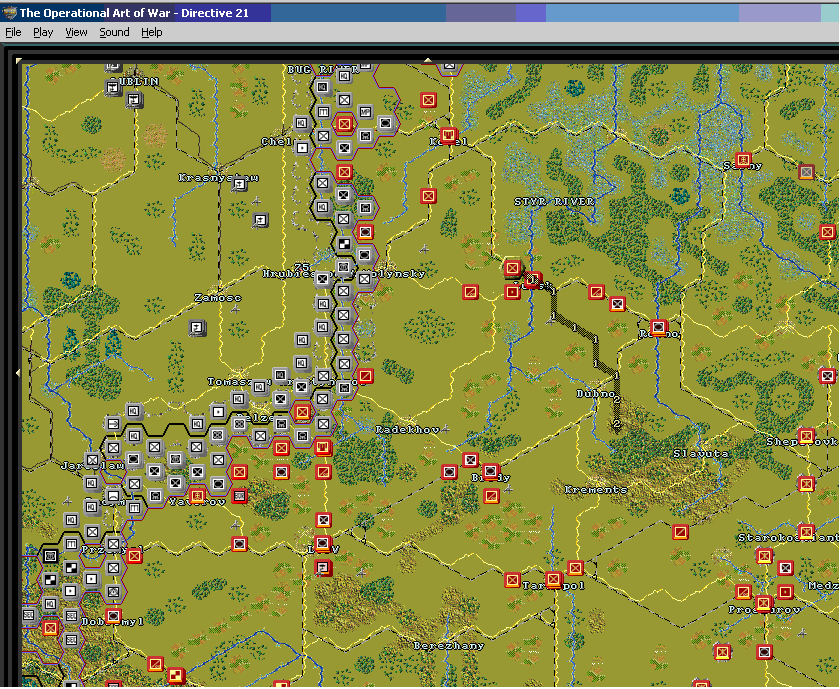Click the Zamosc city label
The image size is (840, 689).
click(218, 297)
